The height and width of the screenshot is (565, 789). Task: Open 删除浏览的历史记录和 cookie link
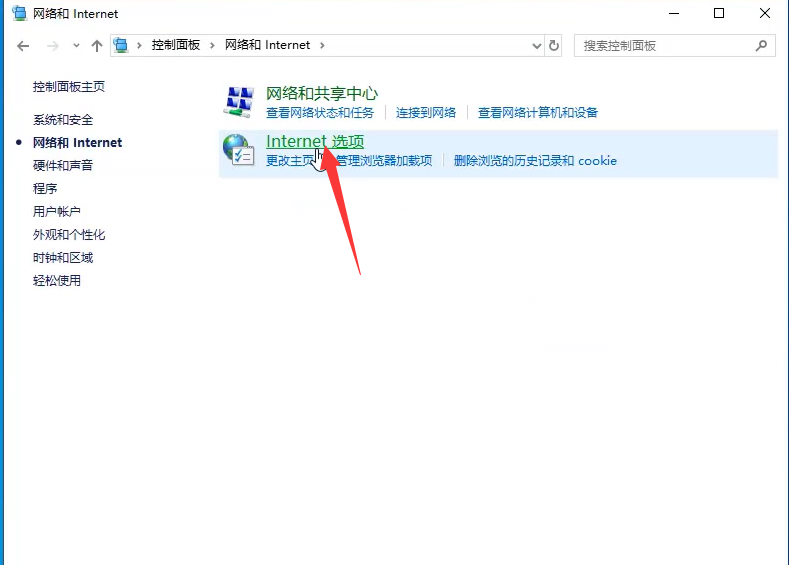535,161
